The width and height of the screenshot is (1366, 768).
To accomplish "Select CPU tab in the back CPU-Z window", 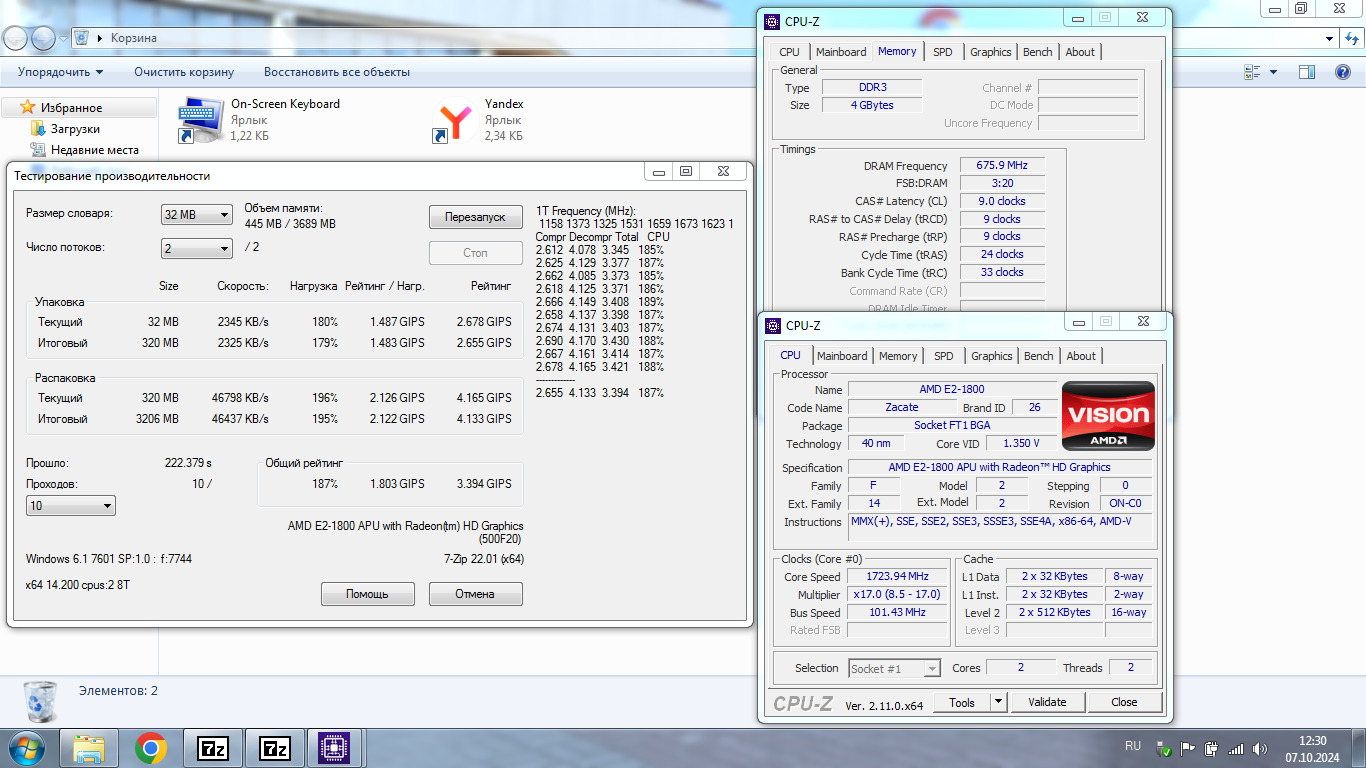I will tap(789, 52).
